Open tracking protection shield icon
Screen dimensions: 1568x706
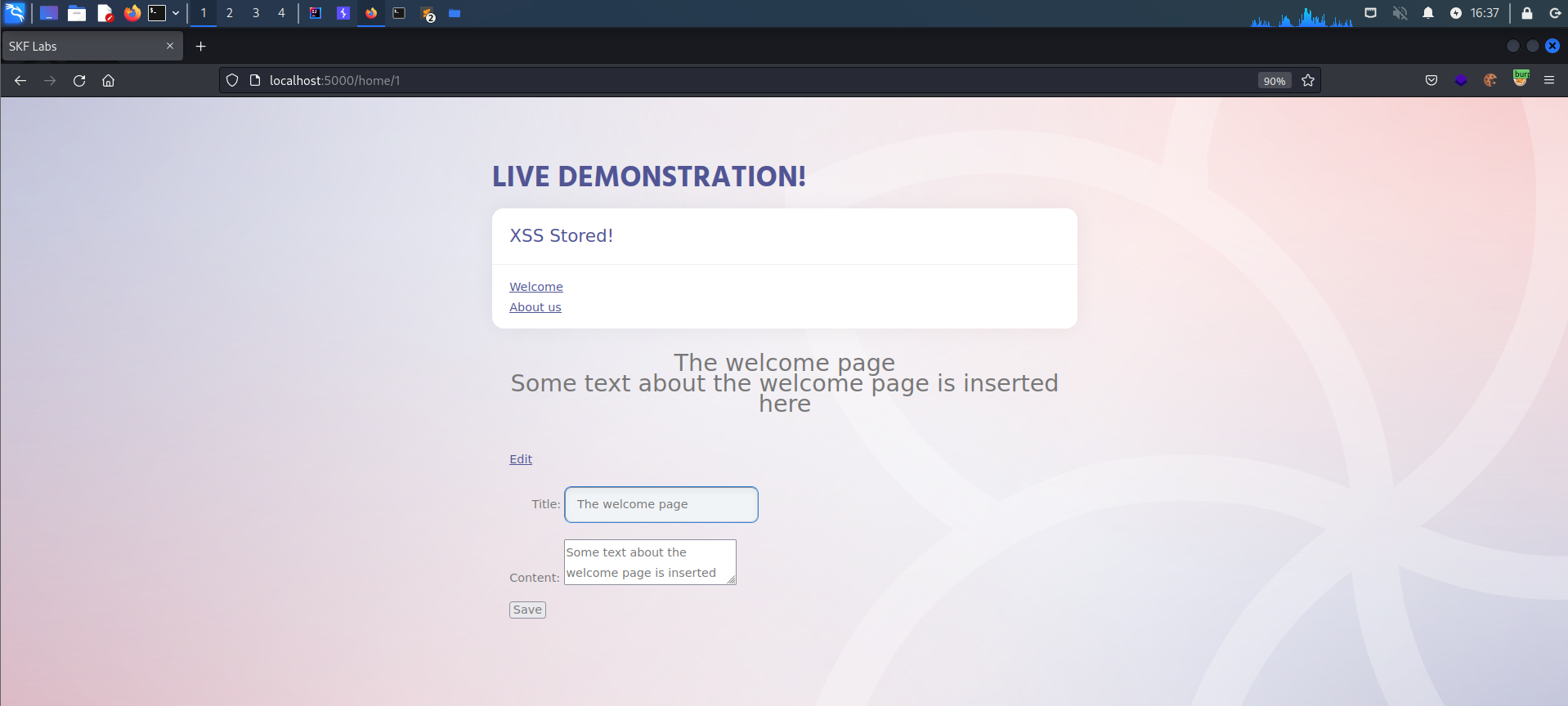(x=232, y=80)
